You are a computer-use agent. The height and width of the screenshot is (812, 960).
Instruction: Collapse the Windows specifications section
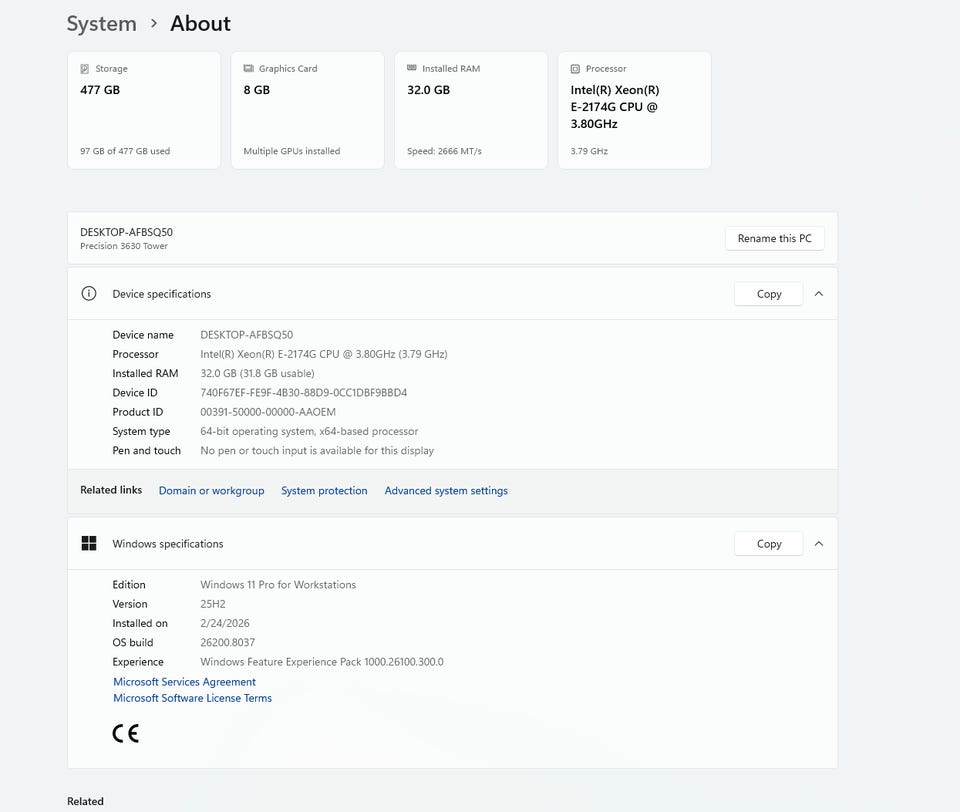(819, 544)
